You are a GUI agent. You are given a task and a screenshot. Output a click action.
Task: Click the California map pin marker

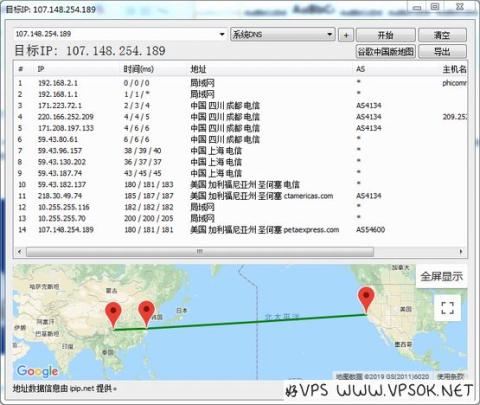pyautogui.click(x=366, y=300)
